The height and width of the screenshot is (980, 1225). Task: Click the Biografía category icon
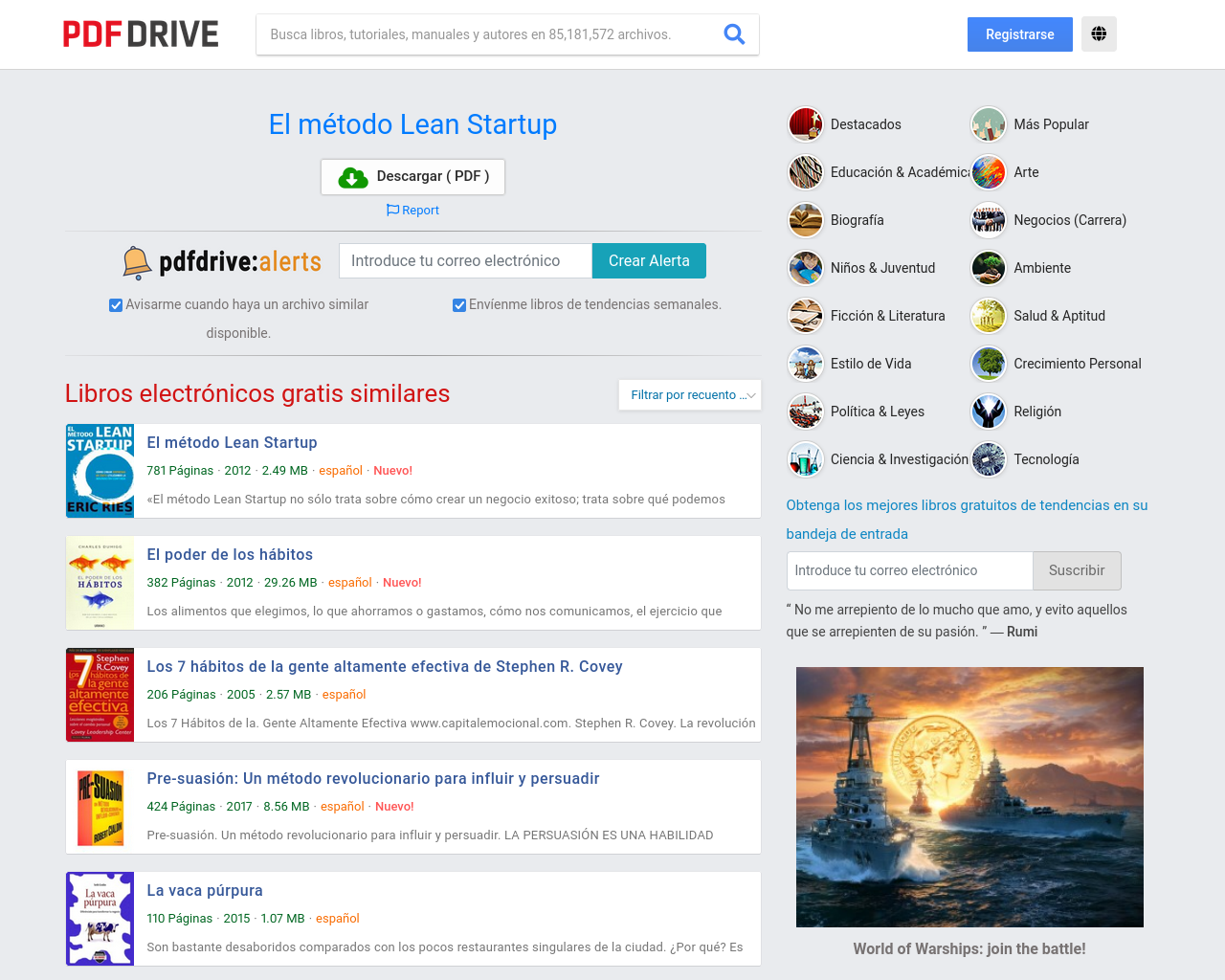806,220
